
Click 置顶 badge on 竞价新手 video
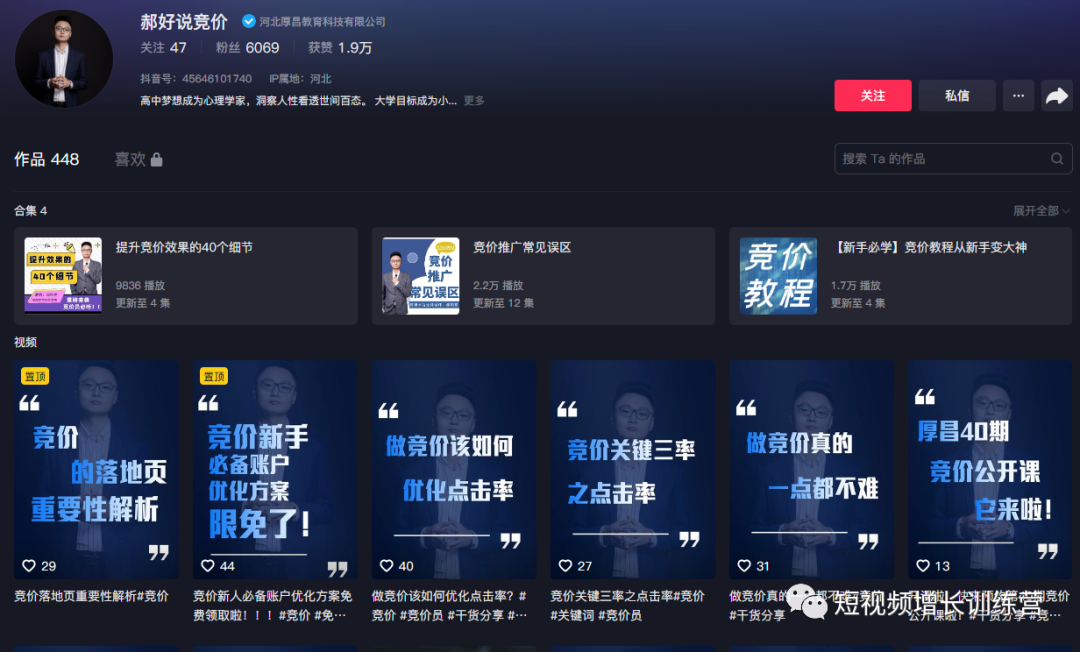point(214,377)
